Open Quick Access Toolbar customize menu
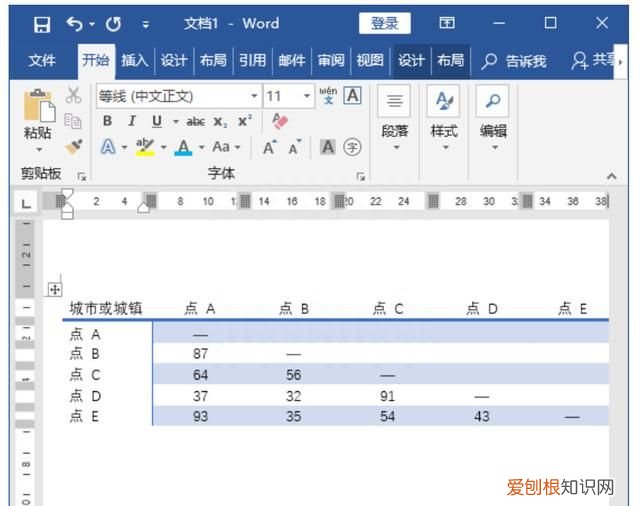This screenshot has height=506, width=640. (145, 25)
